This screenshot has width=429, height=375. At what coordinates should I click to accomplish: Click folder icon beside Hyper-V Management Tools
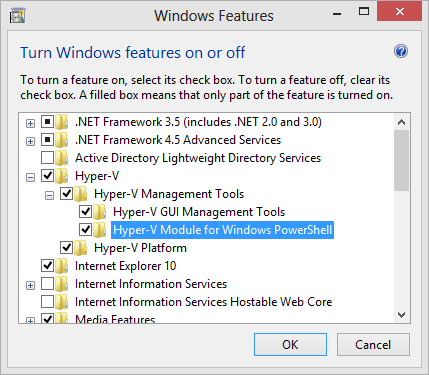click(81, 194)
